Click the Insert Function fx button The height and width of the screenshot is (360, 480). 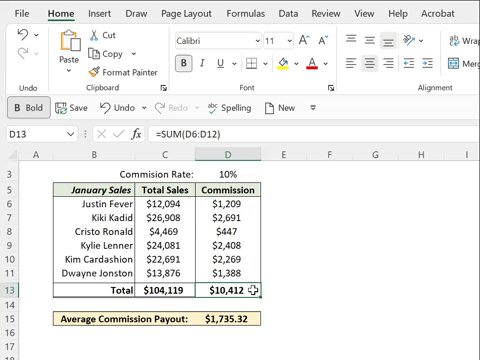click(x=136, y=134)
